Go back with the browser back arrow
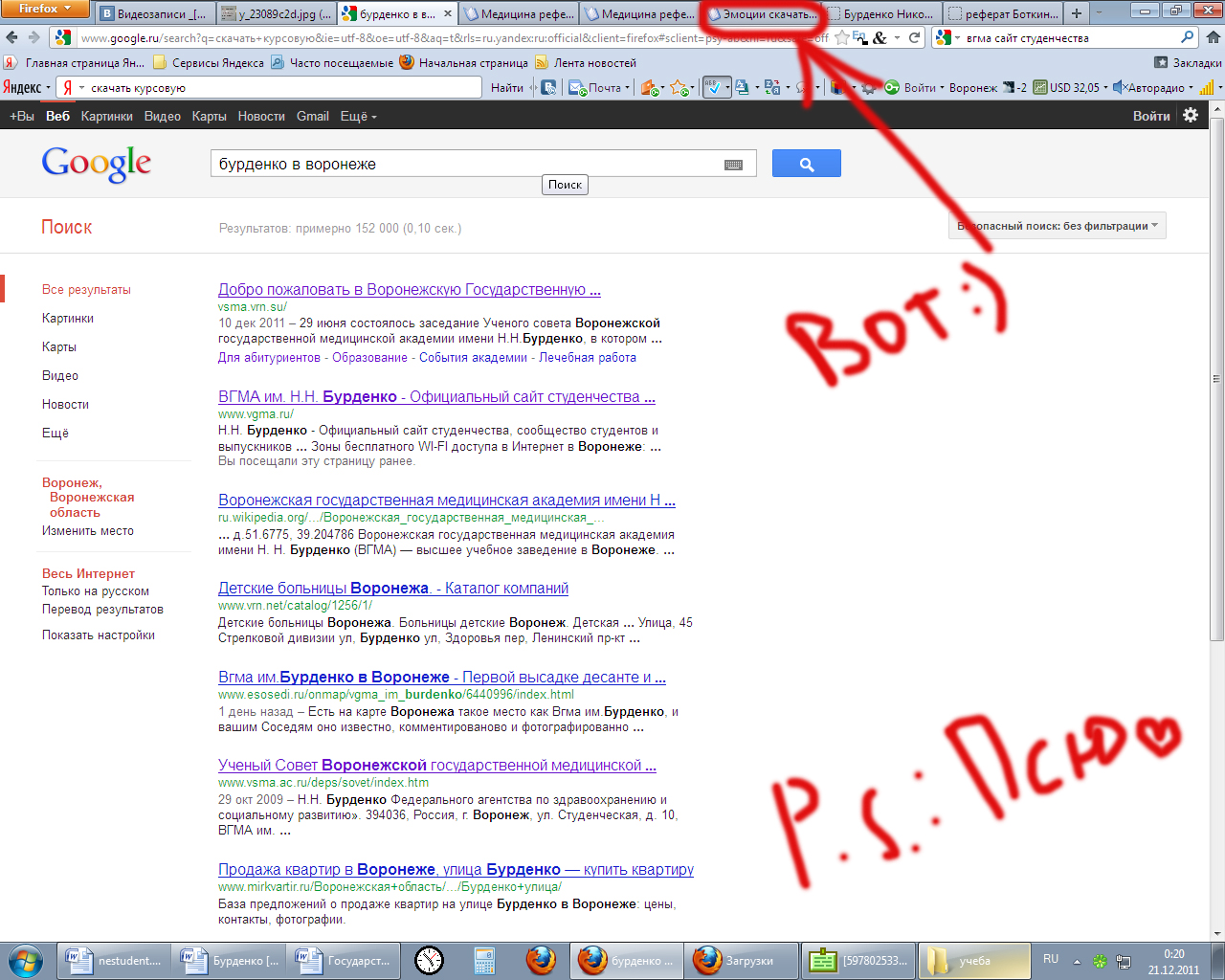This screenshot has height=980, width=1225. (11, 37)
